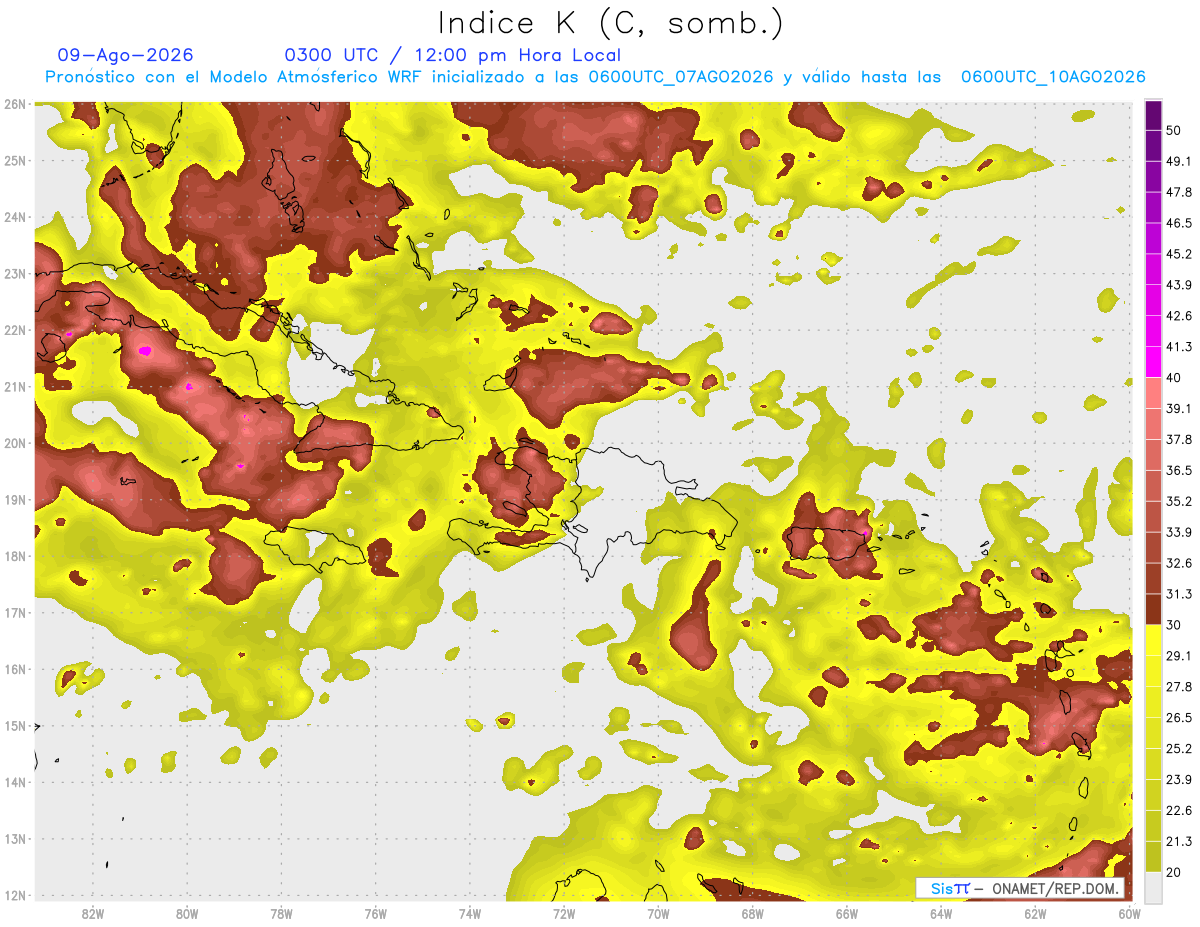Click the '74W' longitude label

tap(470, 914)
